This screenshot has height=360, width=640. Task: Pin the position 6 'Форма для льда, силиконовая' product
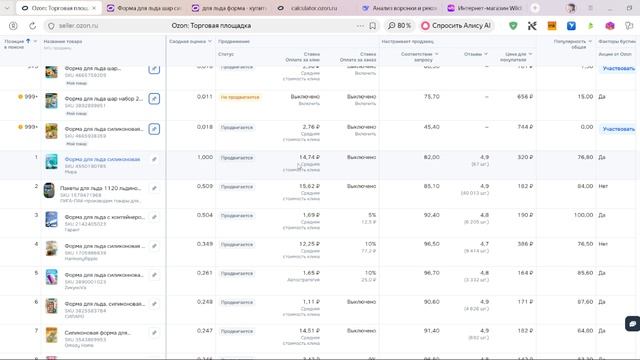[x=154, y=304]
